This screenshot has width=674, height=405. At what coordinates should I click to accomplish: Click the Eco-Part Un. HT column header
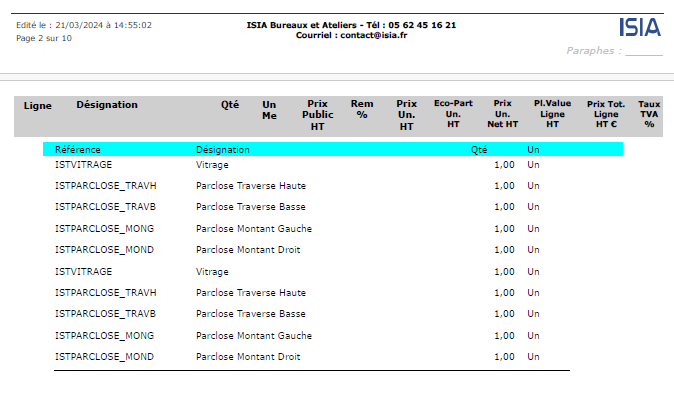[453, 113]
